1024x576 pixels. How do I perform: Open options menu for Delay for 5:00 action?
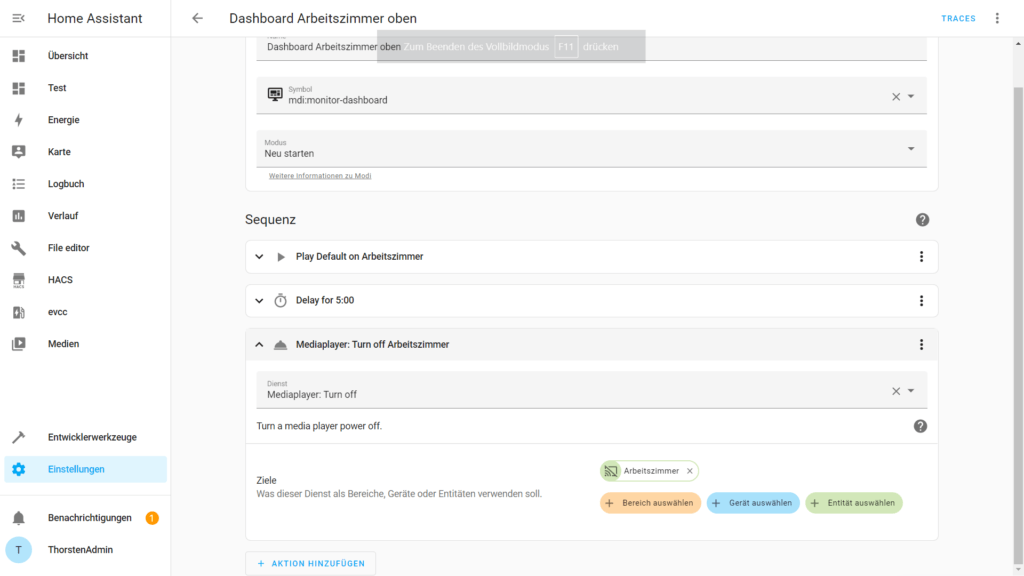(921, 301)
